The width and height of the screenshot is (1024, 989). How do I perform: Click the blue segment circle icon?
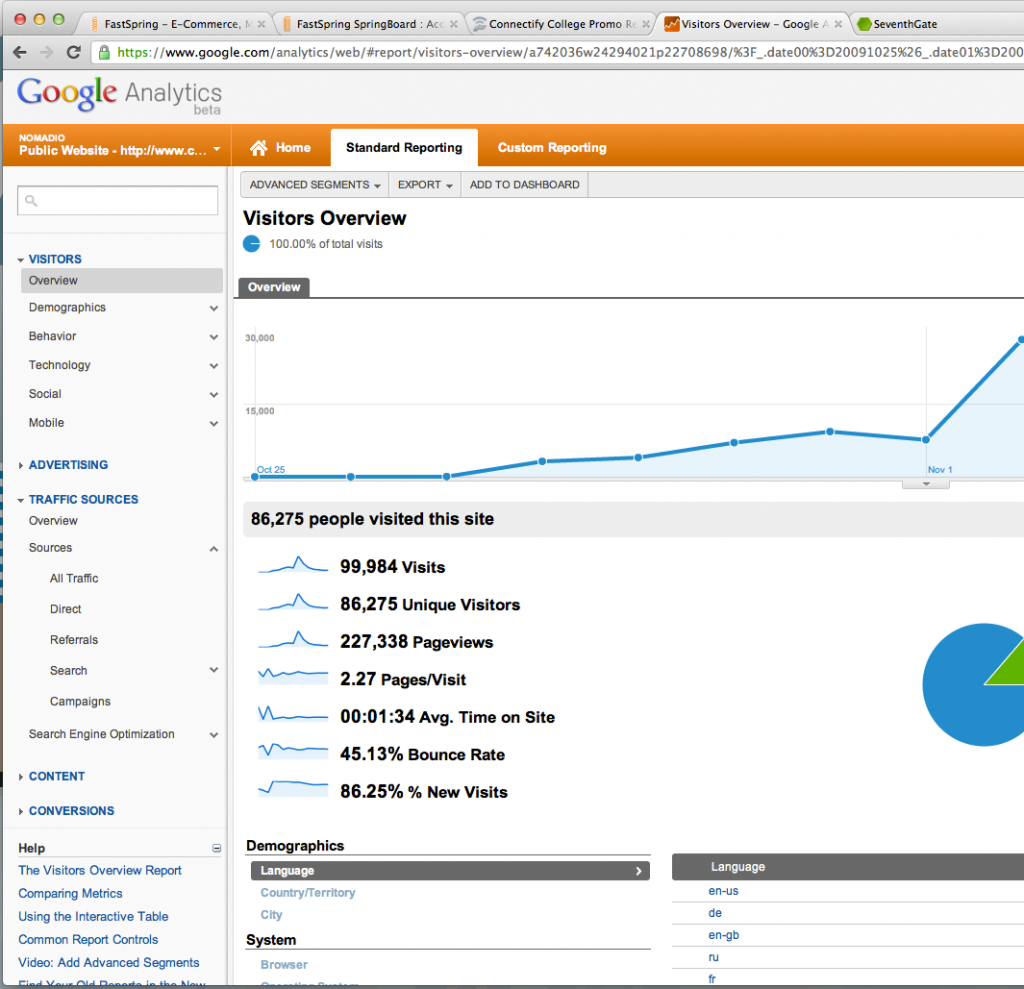point(251,244)
